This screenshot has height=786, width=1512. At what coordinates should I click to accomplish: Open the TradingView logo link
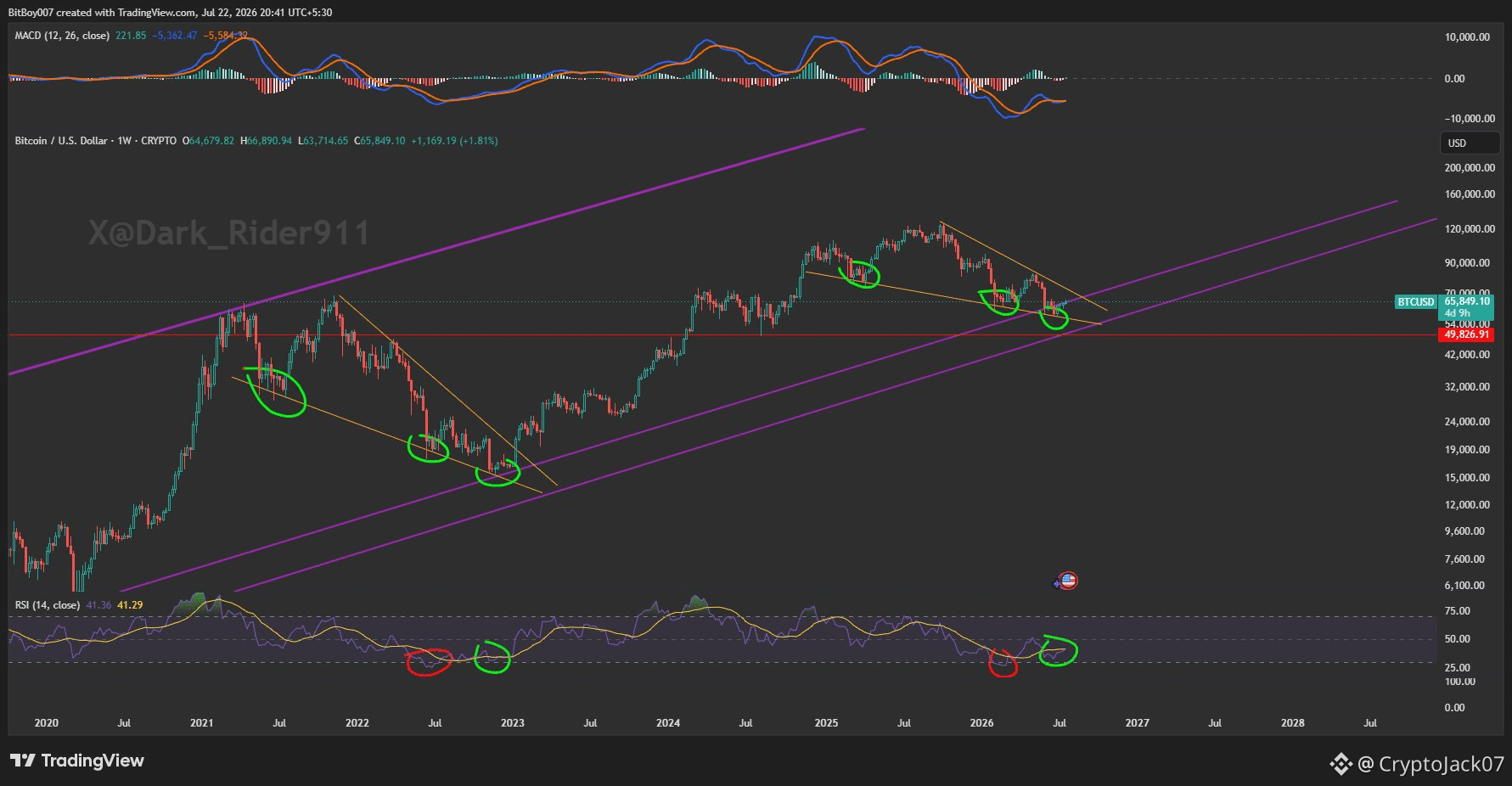(77, 761)
